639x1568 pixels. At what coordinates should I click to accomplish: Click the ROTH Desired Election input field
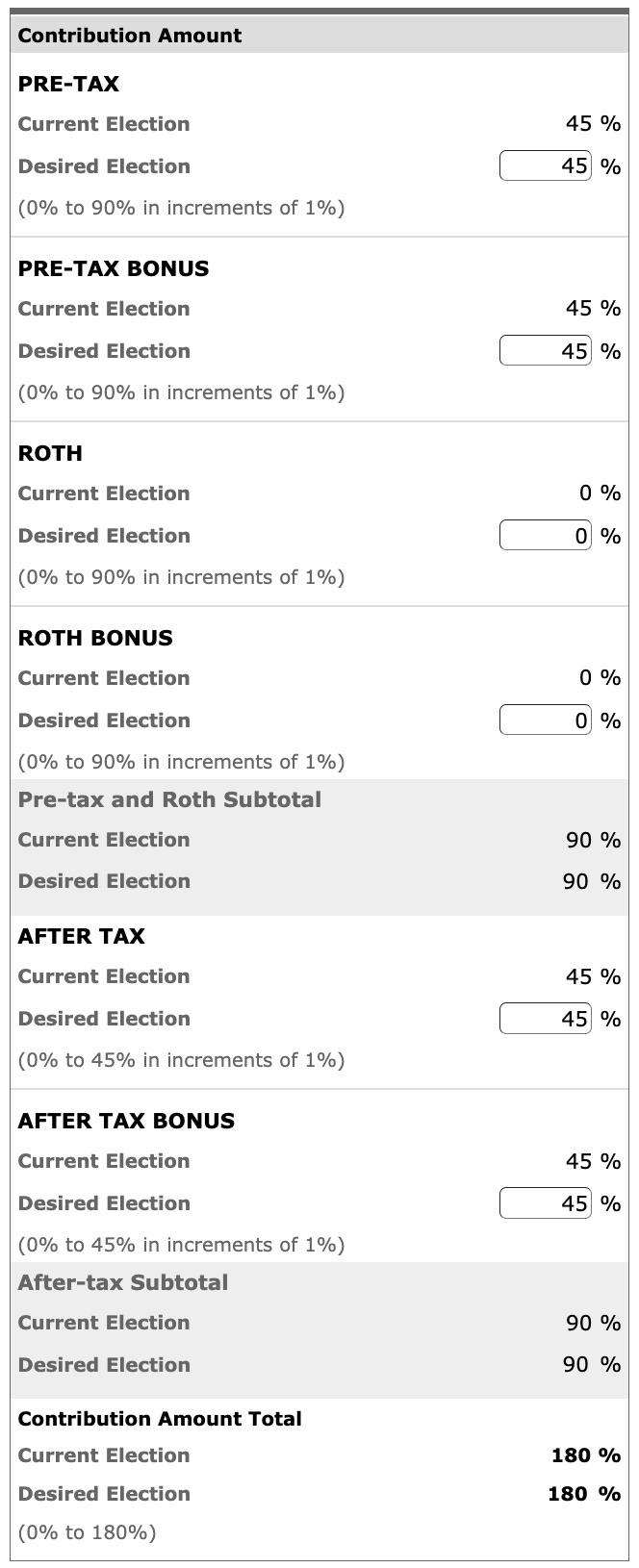click(x=545, y=535)
